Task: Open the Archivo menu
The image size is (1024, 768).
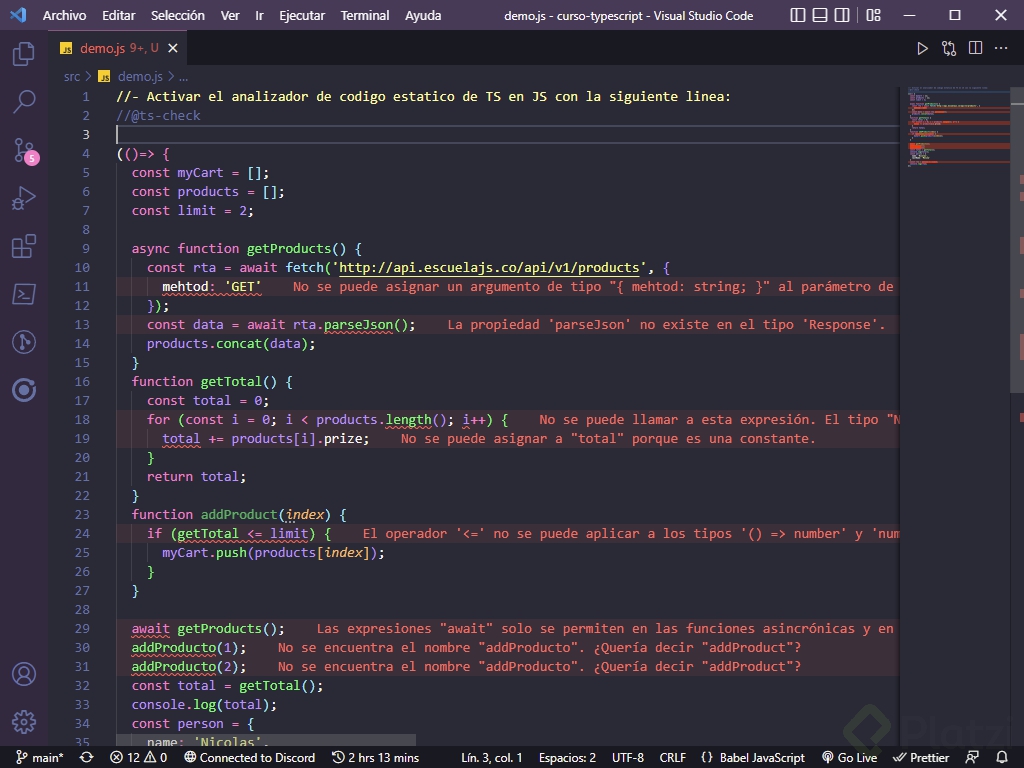Action: point(64,16)
